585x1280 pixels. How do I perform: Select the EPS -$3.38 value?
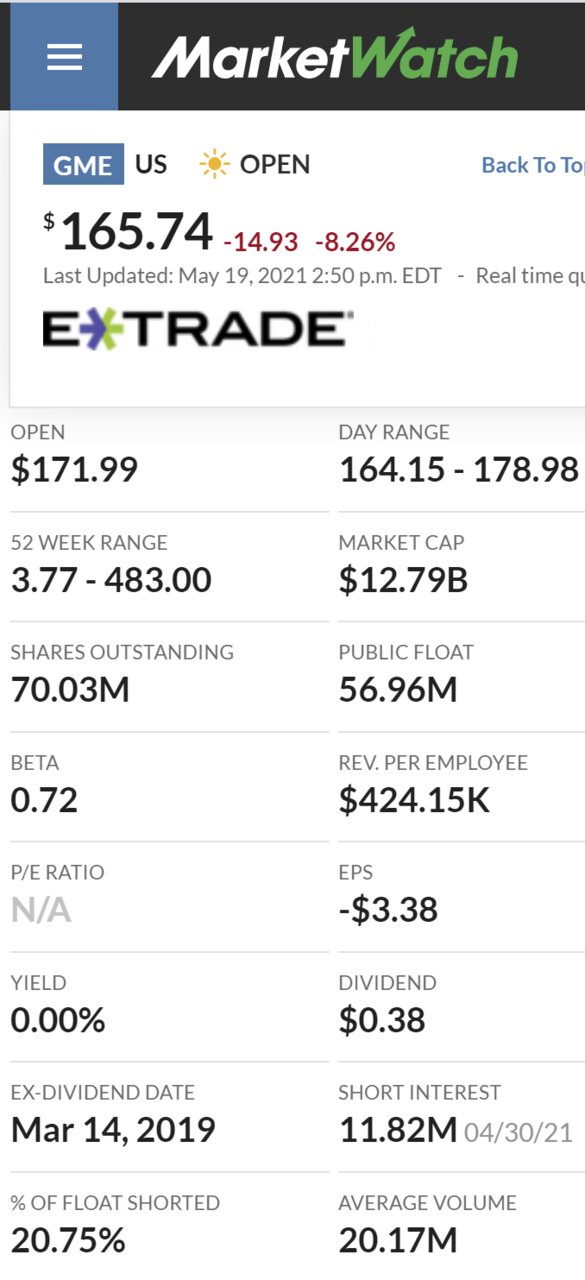(388, 909)
